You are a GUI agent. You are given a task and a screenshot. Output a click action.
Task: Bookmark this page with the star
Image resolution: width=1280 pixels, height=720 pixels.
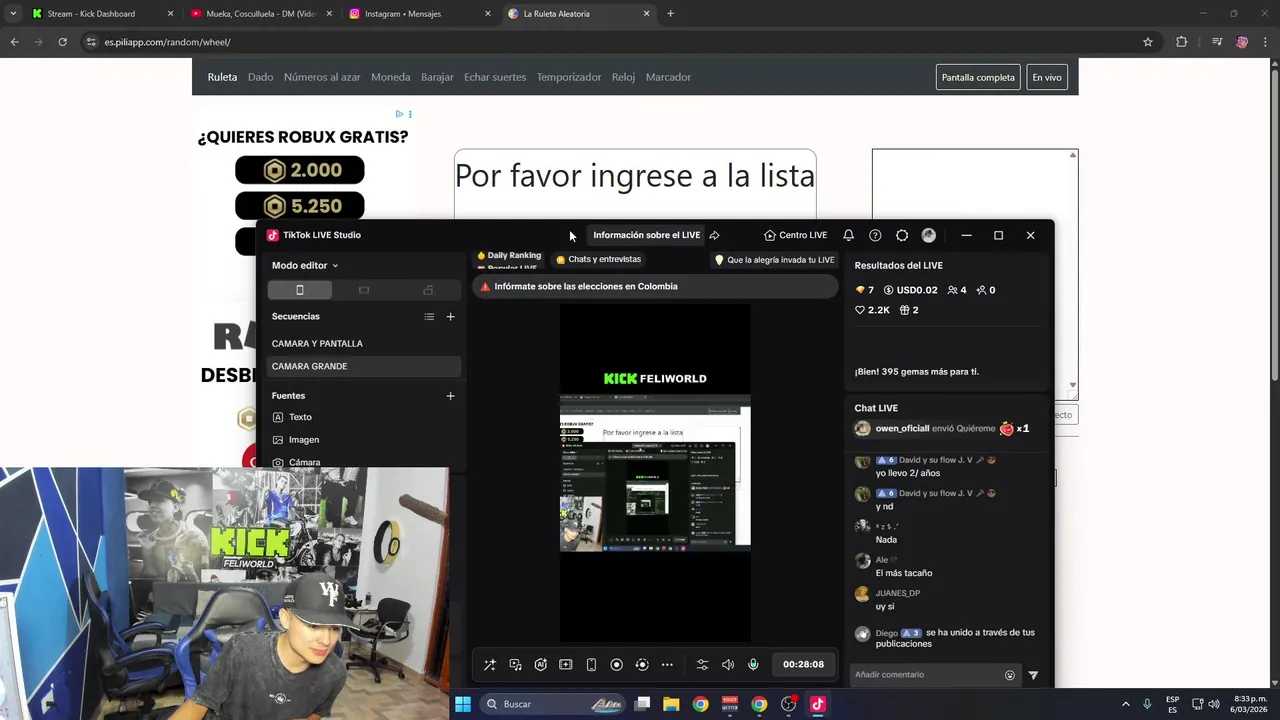coord(1148,42)
